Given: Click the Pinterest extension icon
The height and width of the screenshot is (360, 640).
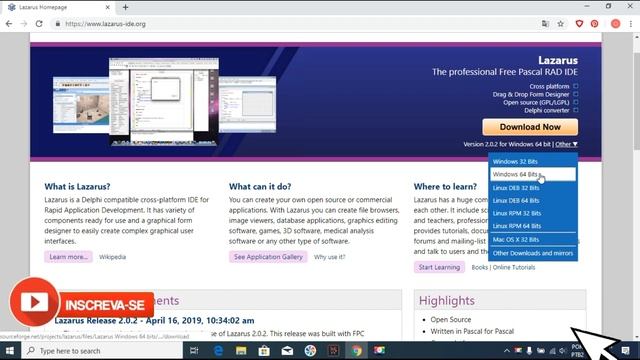Looking at the screenshot, I should (x=594, y=24).
